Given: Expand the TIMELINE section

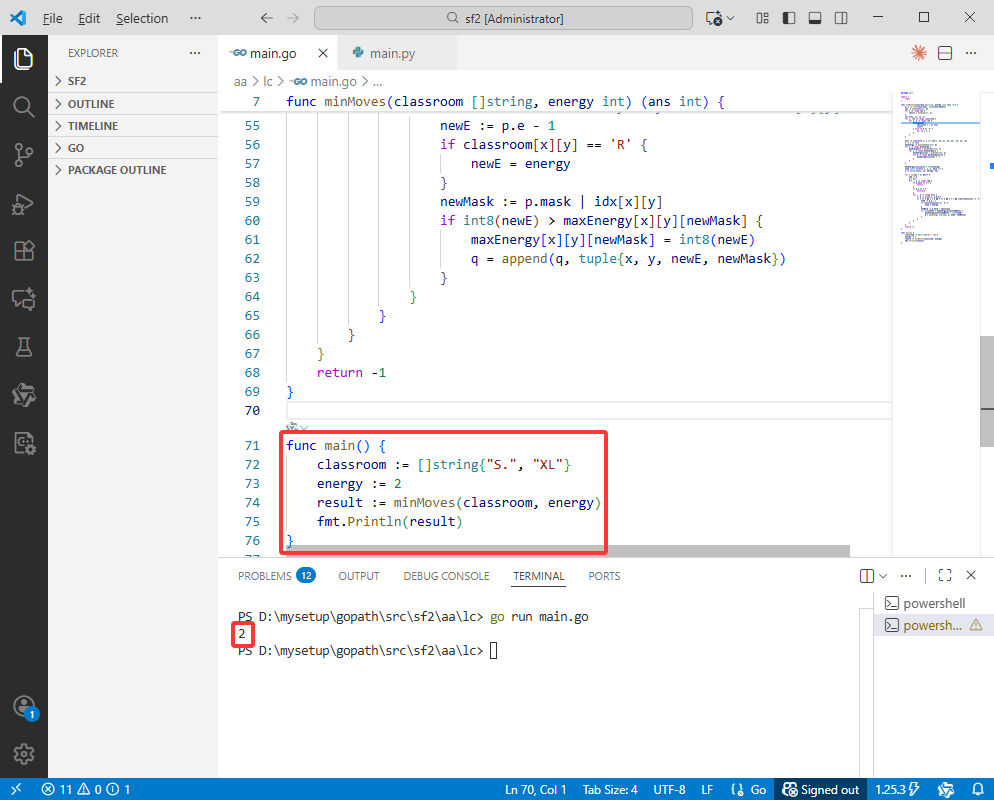Looking at the screenshot, I should (x=133, y=126).
